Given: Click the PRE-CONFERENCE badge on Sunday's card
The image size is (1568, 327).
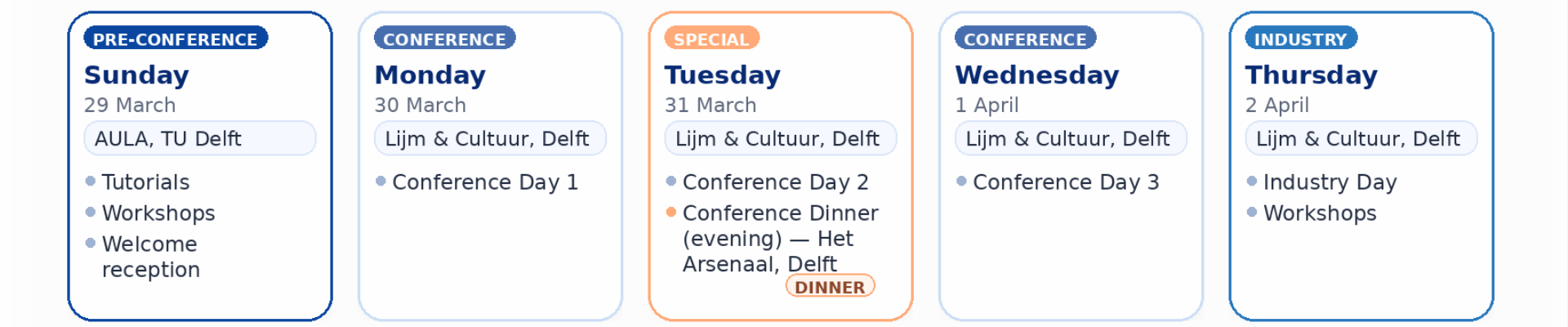Looking at the screenshot, I should coord(175,38).
